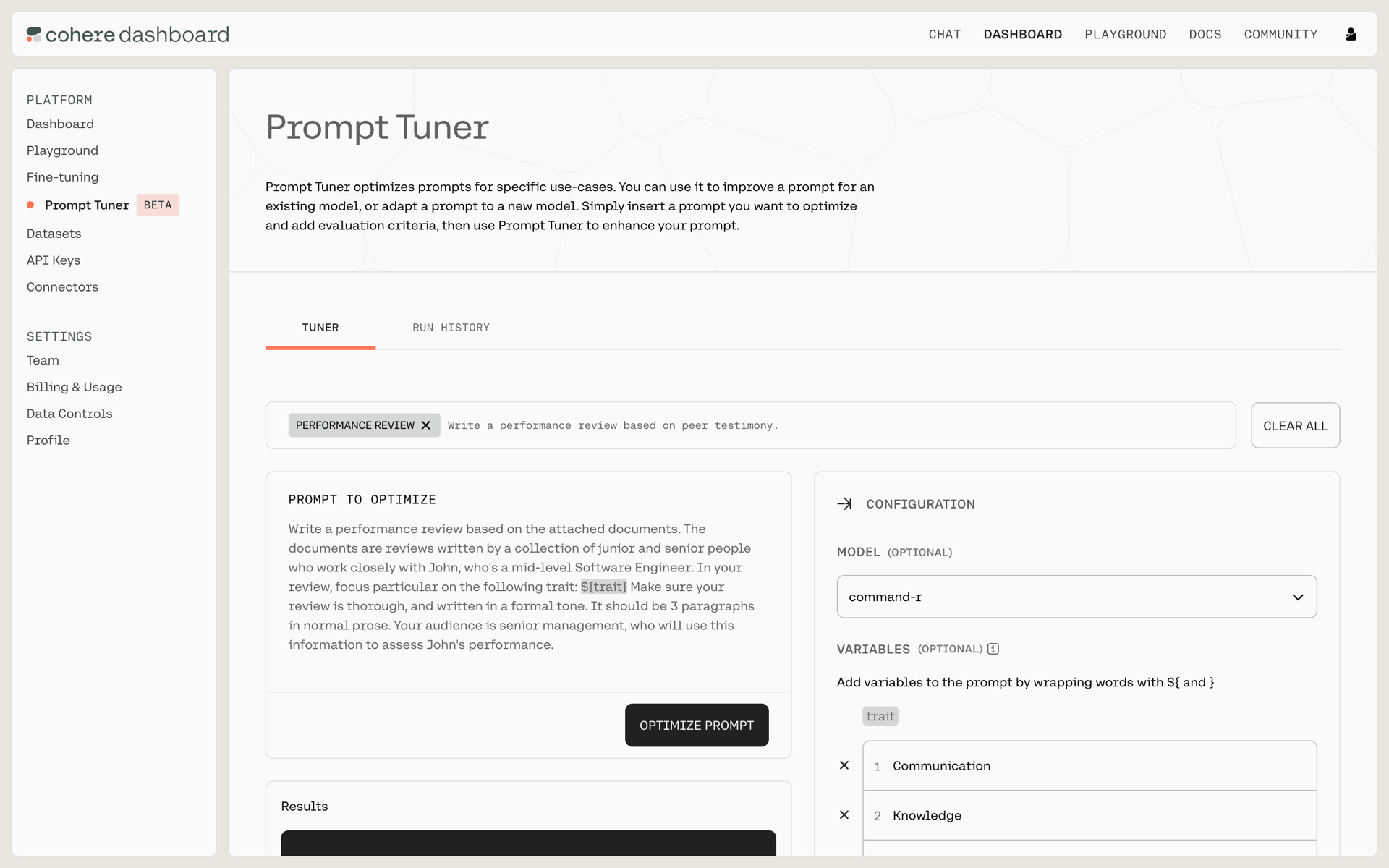Open Playground in the sidebar
The image size is (1389, 868).
tap(62, 150)
